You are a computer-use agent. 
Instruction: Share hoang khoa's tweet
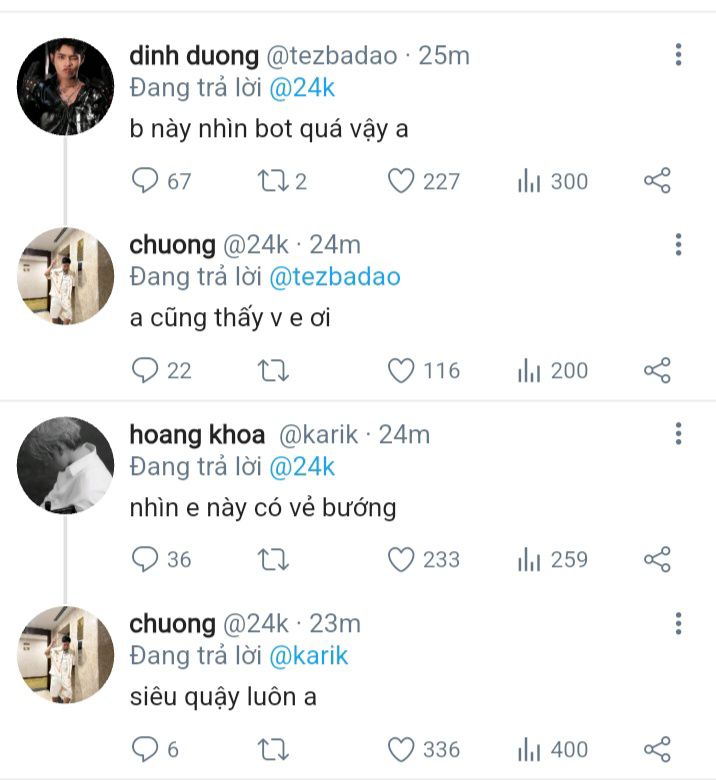pos(657,559)
